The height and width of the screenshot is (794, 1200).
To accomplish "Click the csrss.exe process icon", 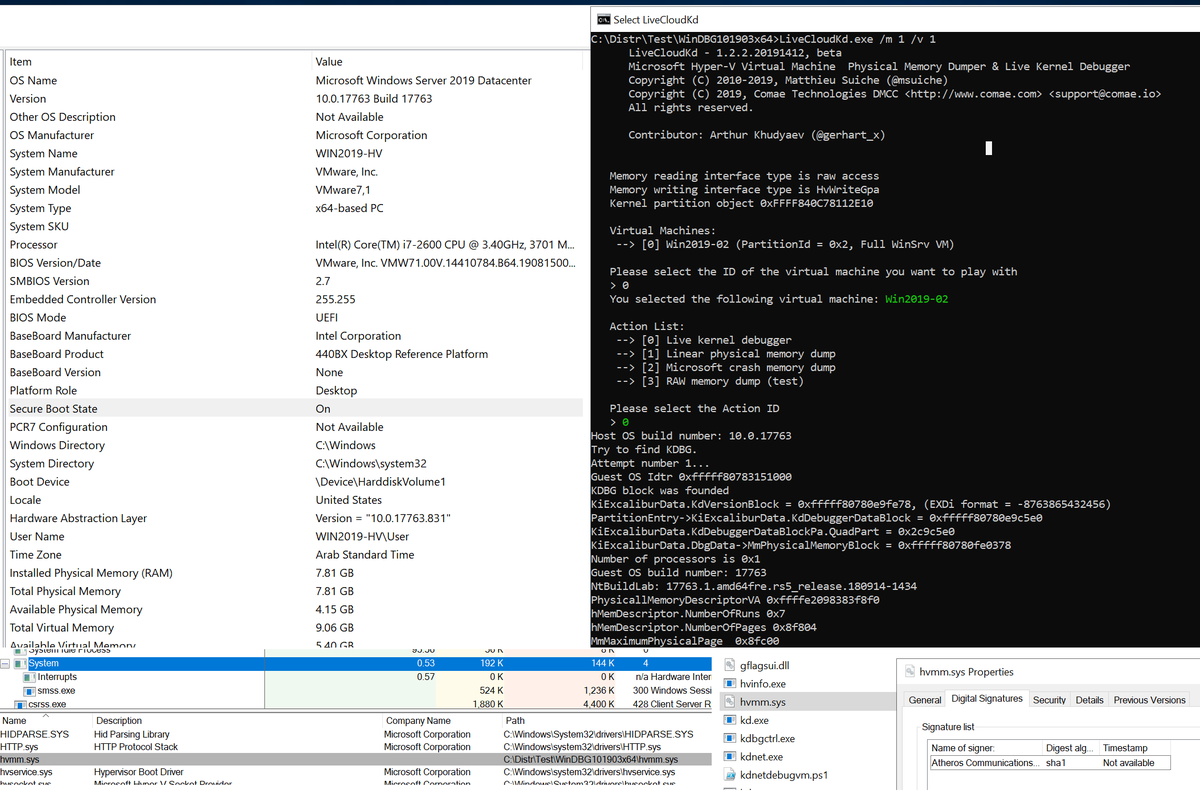I will (21, 705).
